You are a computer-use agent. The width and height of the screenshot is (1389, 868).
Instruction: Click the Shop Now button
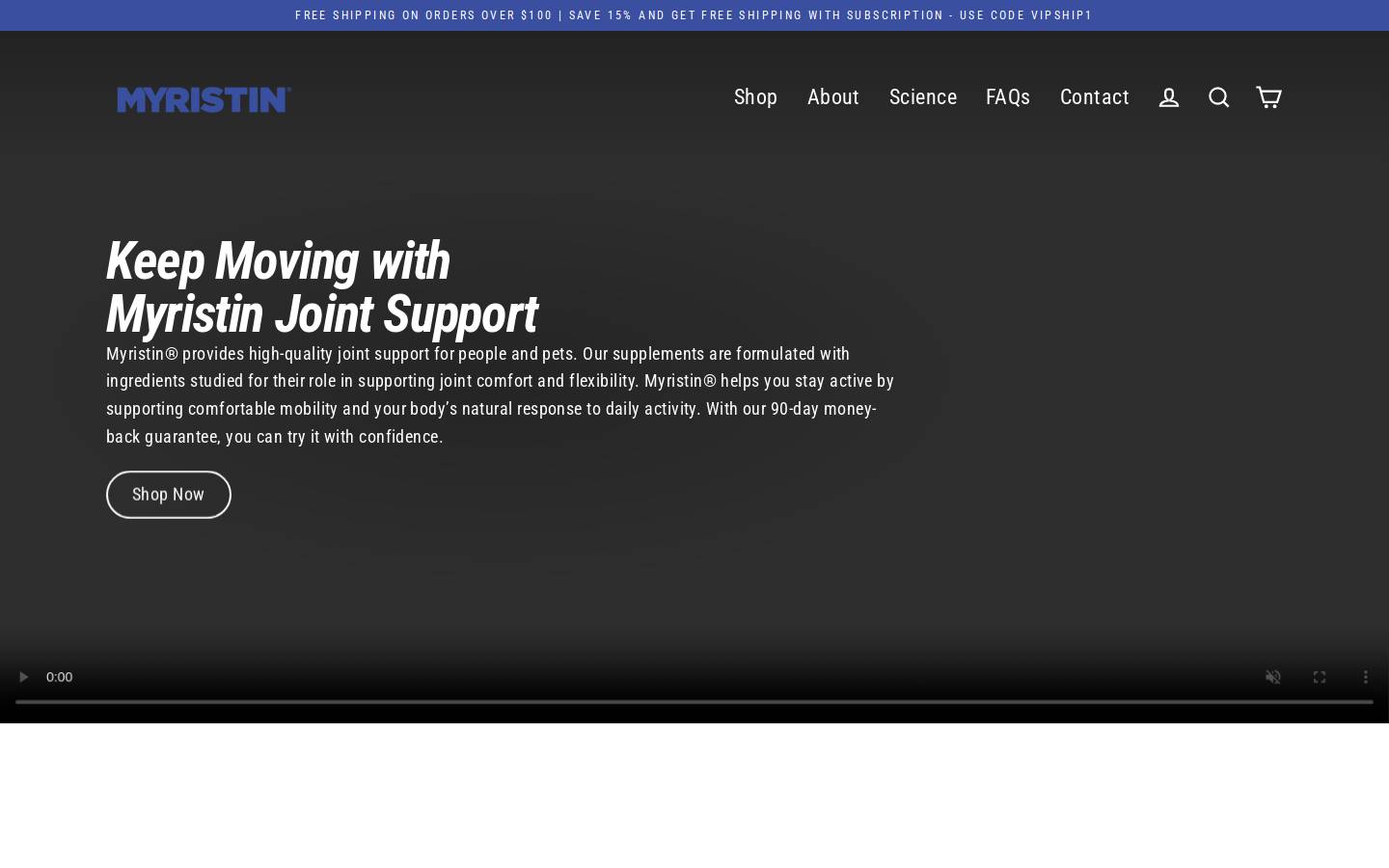click(x=169, y=495)
